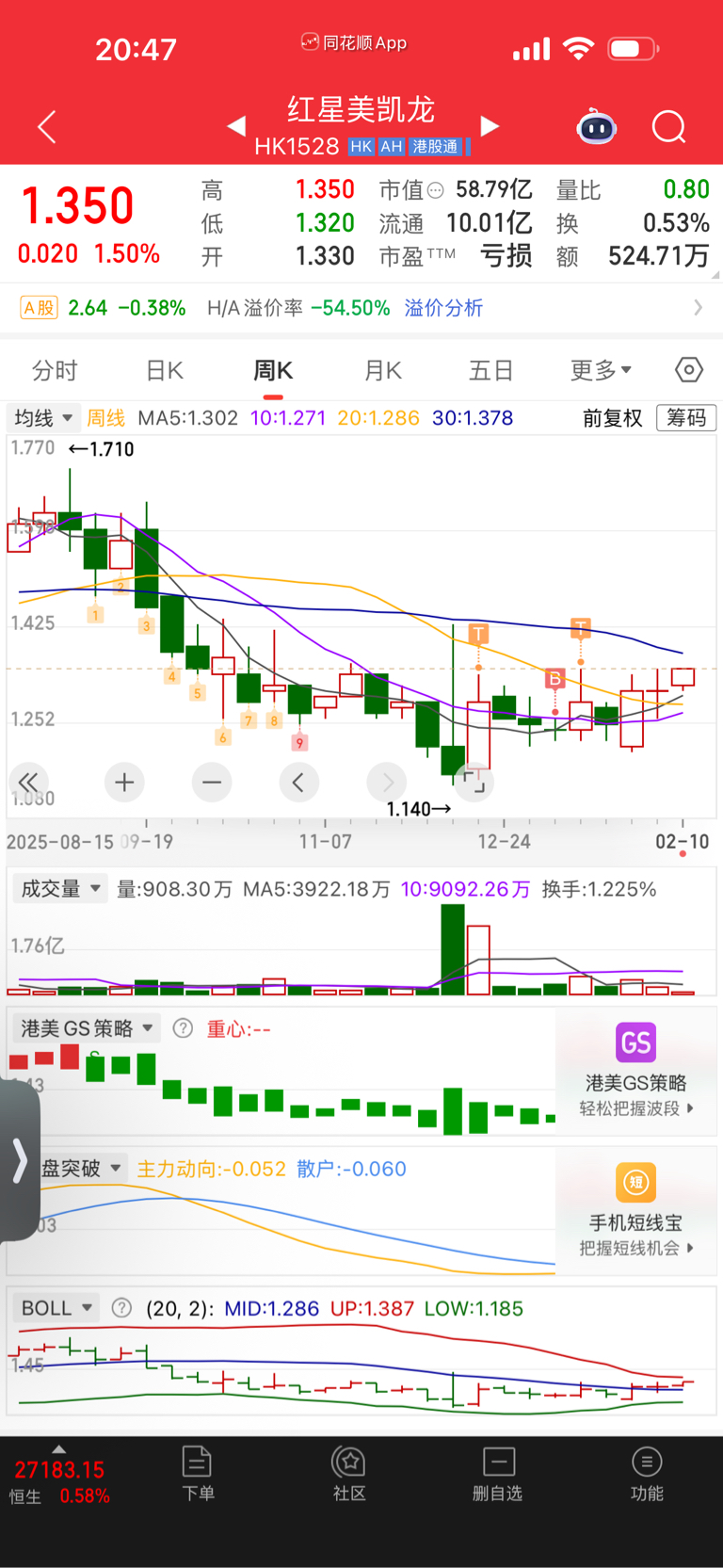This screenshot has height=1568, width=723.
Task: Expand A股 premium row chevron
Action: click(698, 308)
